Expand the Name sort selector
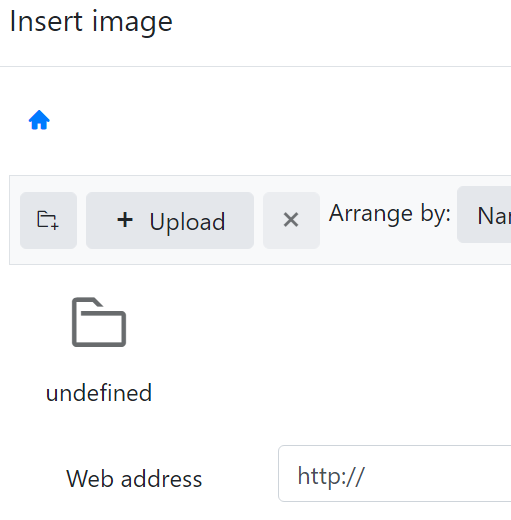The height and width of the screenshot is (520, 511). [484, 215]
